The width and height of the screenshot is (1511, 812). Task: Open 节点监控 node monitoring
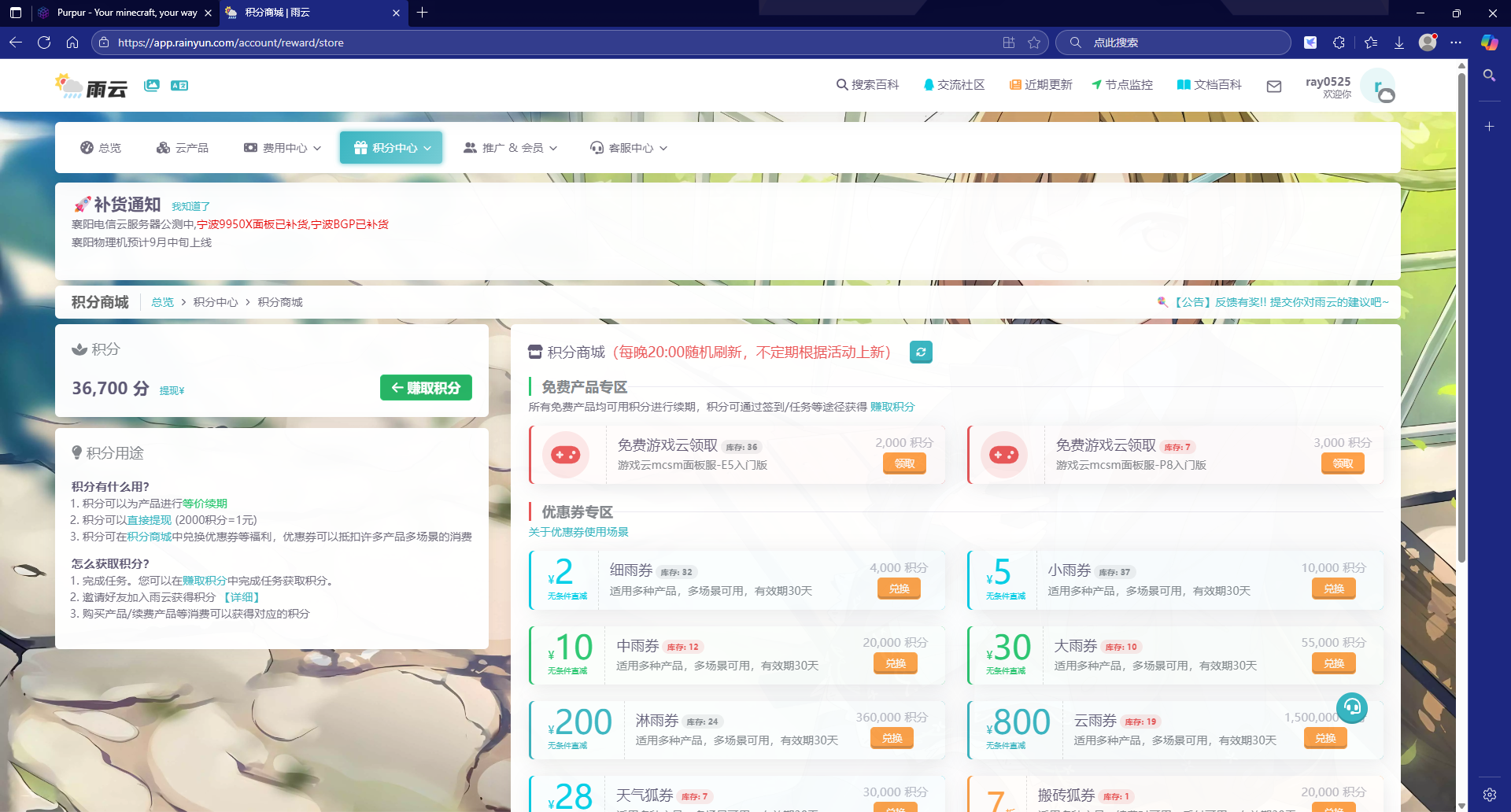pyautogui.click(x=1122, y=85)
